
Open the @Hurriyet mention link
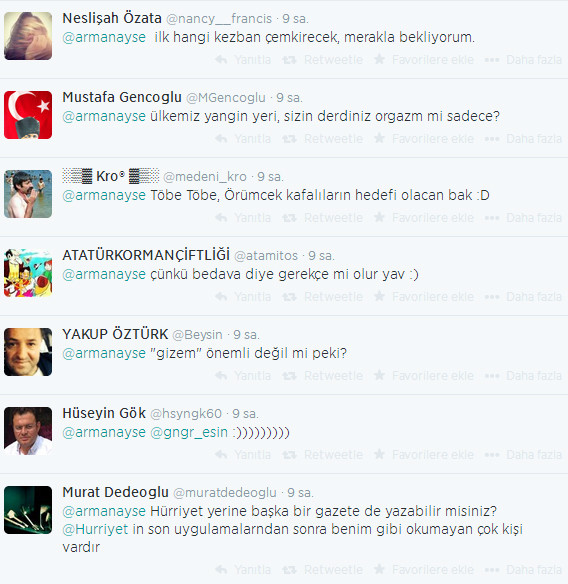pos(95,529)
